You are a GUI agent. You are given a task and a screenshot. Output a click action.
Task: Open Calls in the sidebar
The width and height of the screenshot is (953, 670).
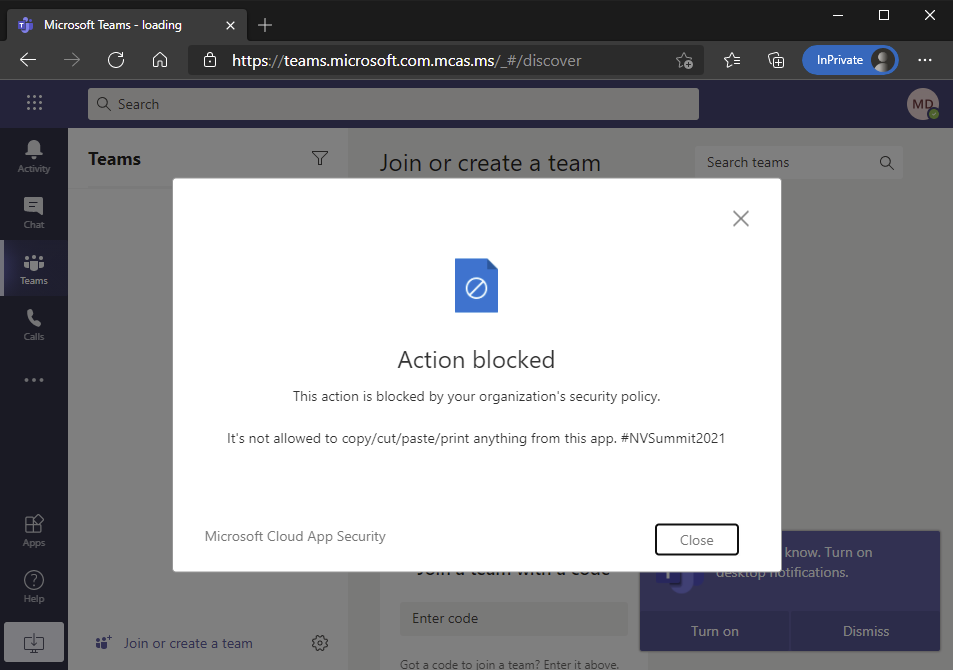34,325
